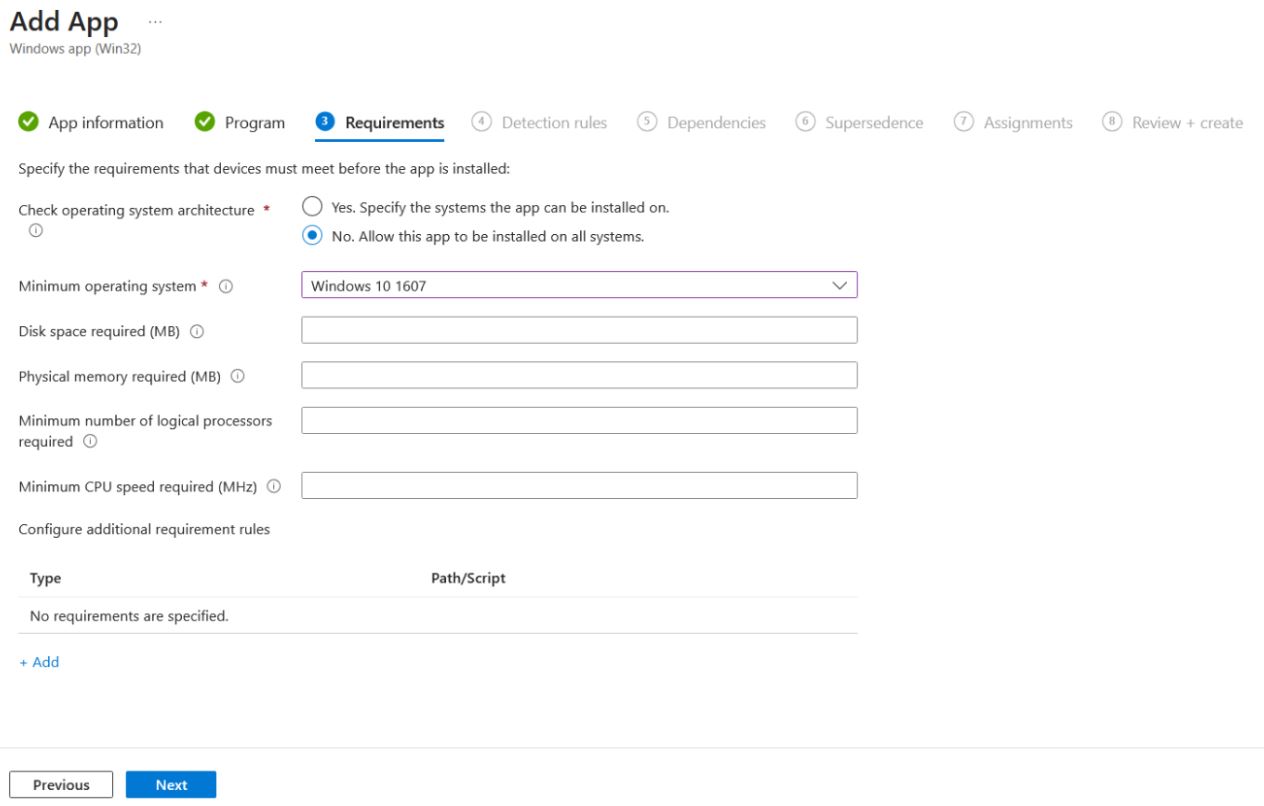
Task: Go to the Detection rules step
Action: [553, 123]
